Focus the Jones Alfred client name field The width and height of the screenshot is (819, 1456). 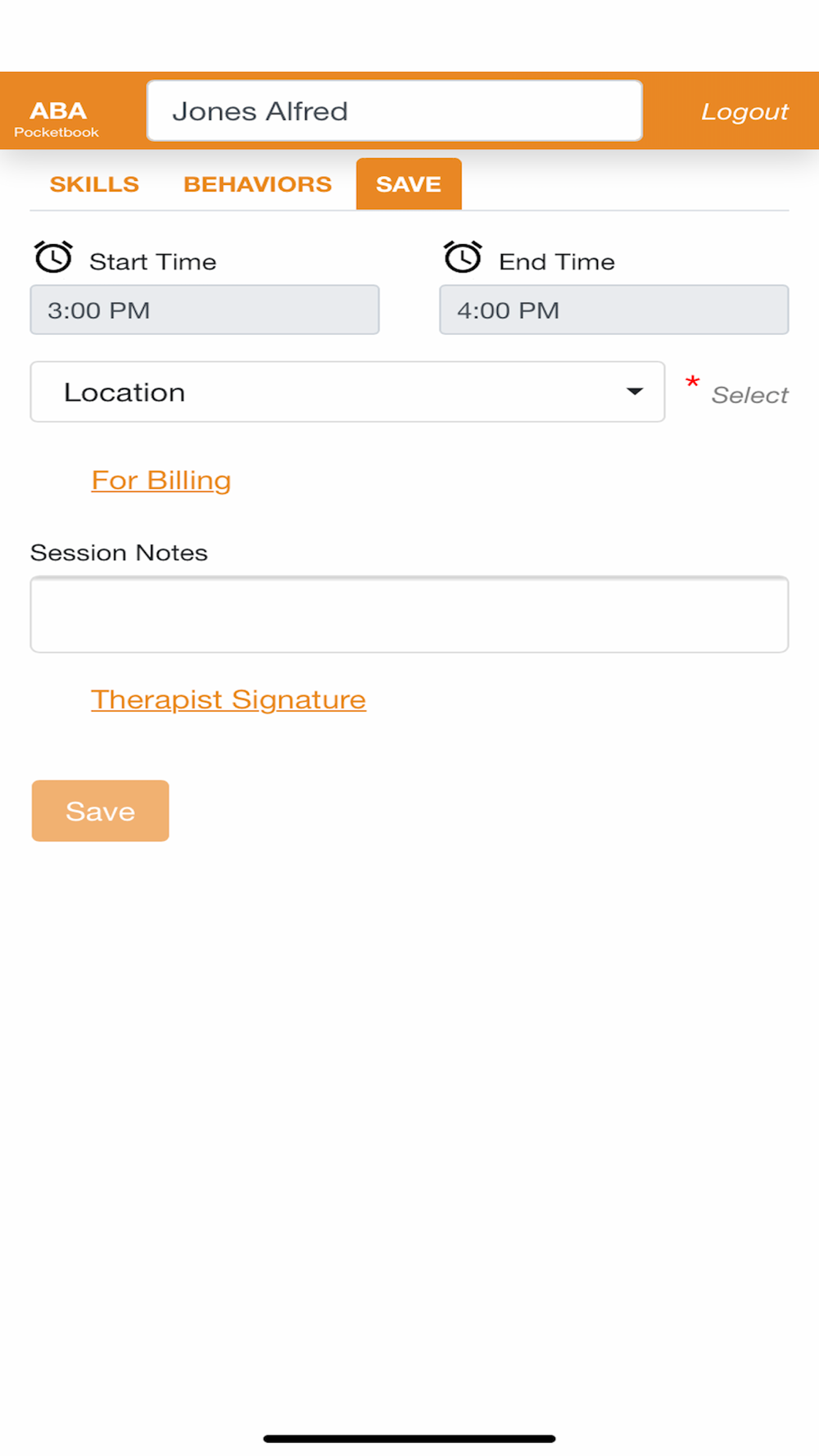tap(394, 111)
